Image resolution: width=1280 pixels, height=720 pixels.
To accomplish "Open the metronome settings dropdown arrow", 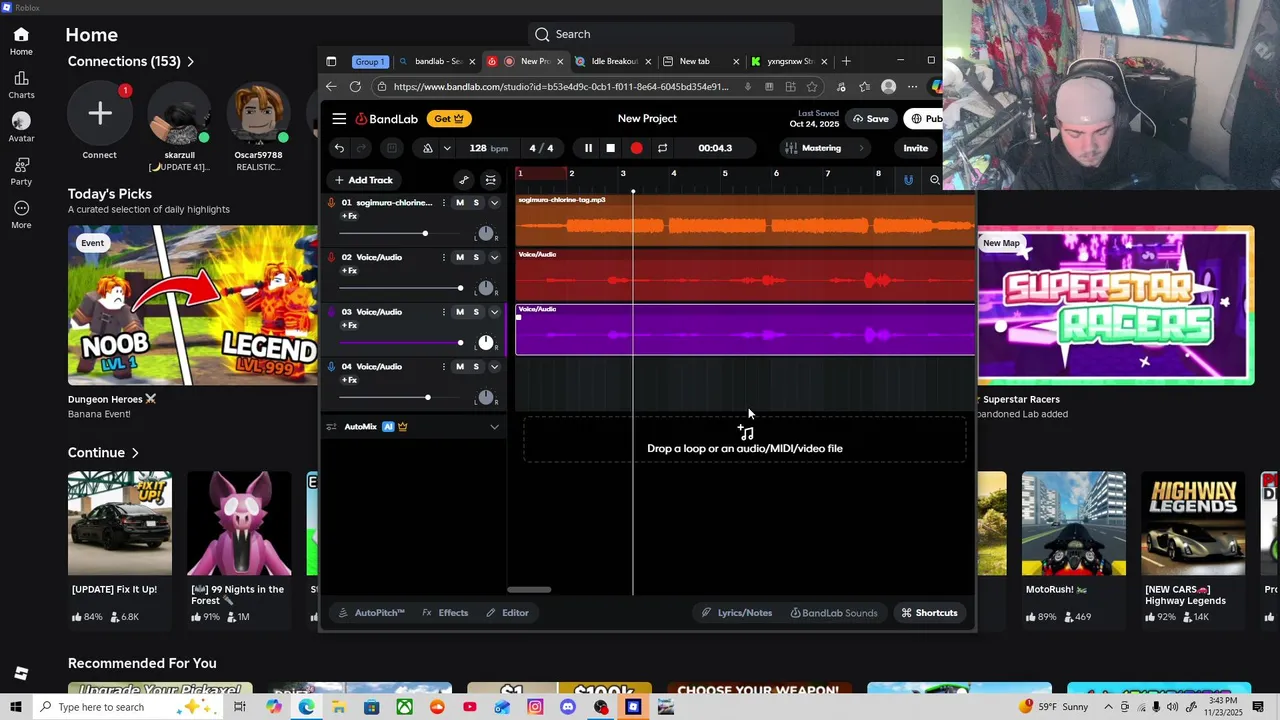I will tap(447, 148).
